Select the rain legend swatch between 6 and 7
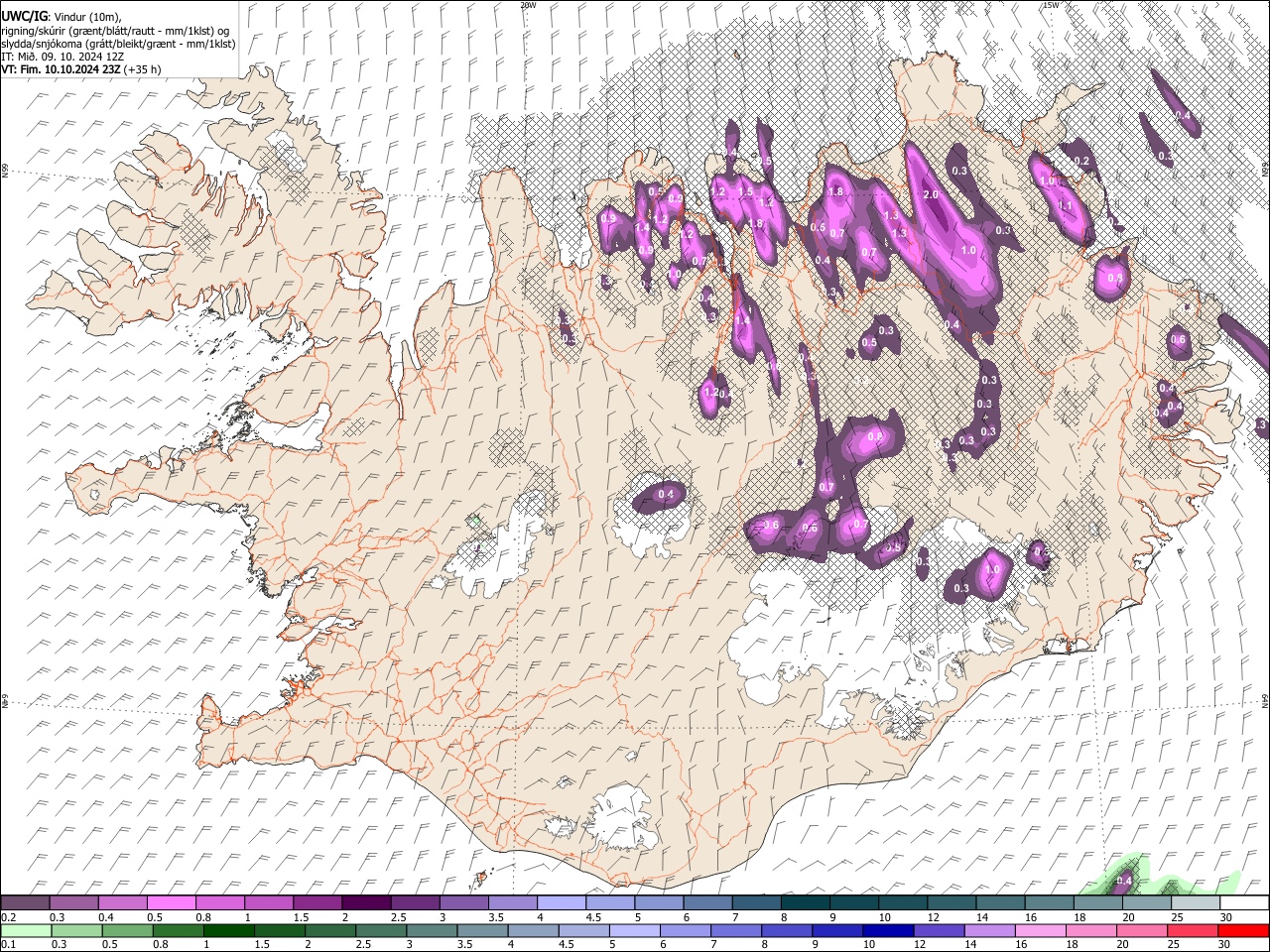Image resolution: width=1270 pixels, height=952 pixels. (x=684, y=930)
